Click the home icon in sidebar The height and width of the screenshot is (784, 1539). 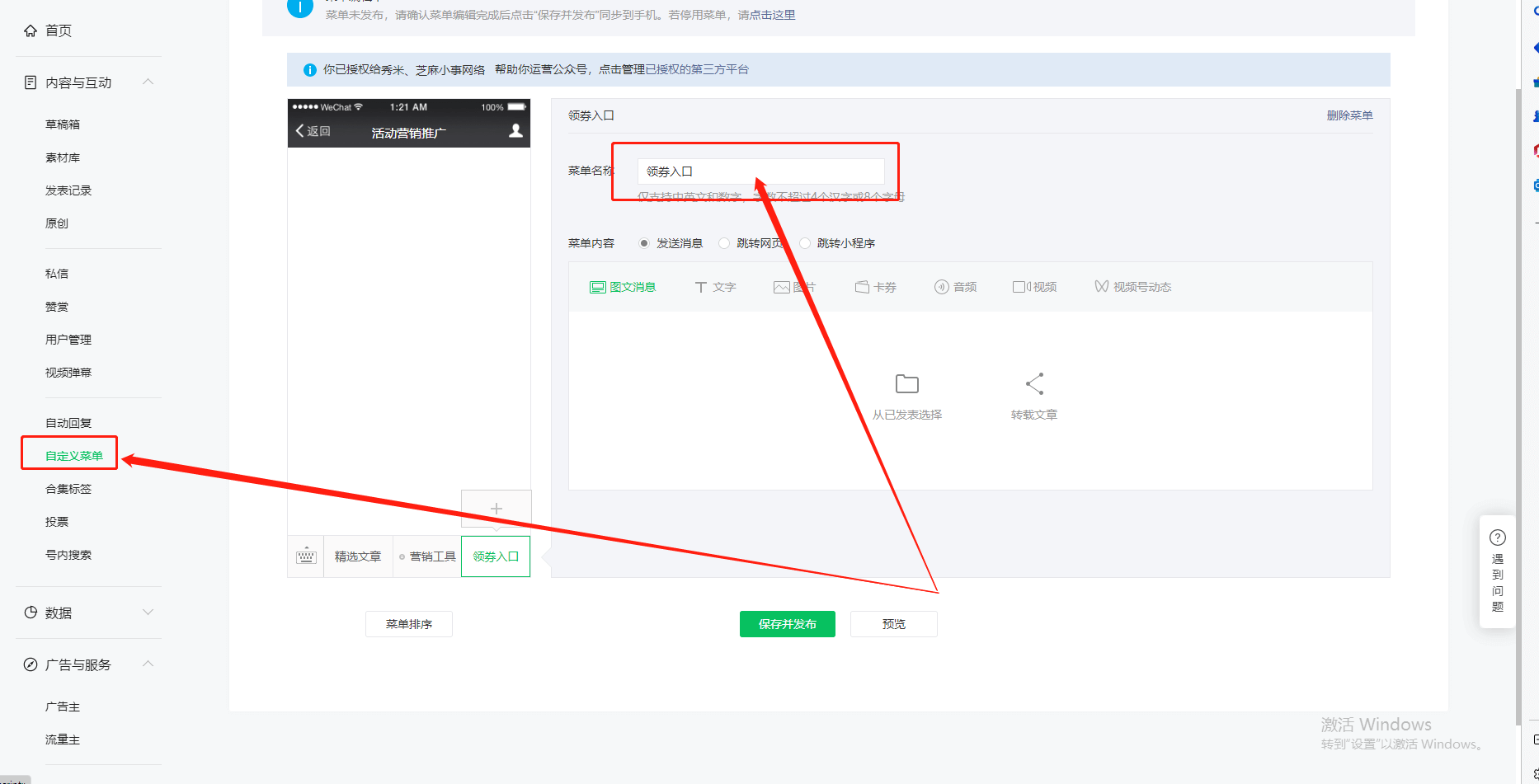click(x=31, y=31)
